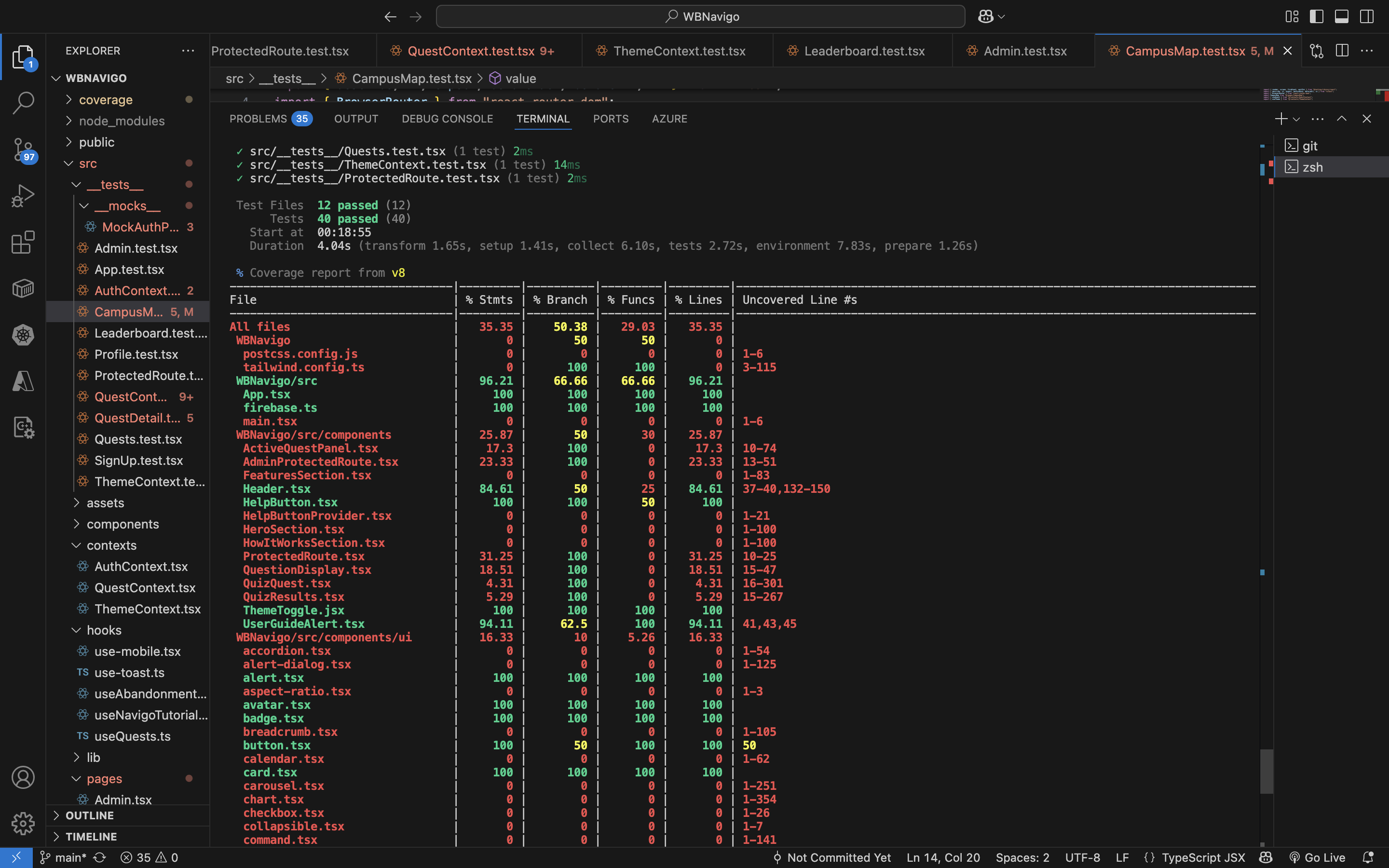This screenshot has width=1389, height=868.
Task: Toggle the bottom panel visibility
Action: 1341,17
